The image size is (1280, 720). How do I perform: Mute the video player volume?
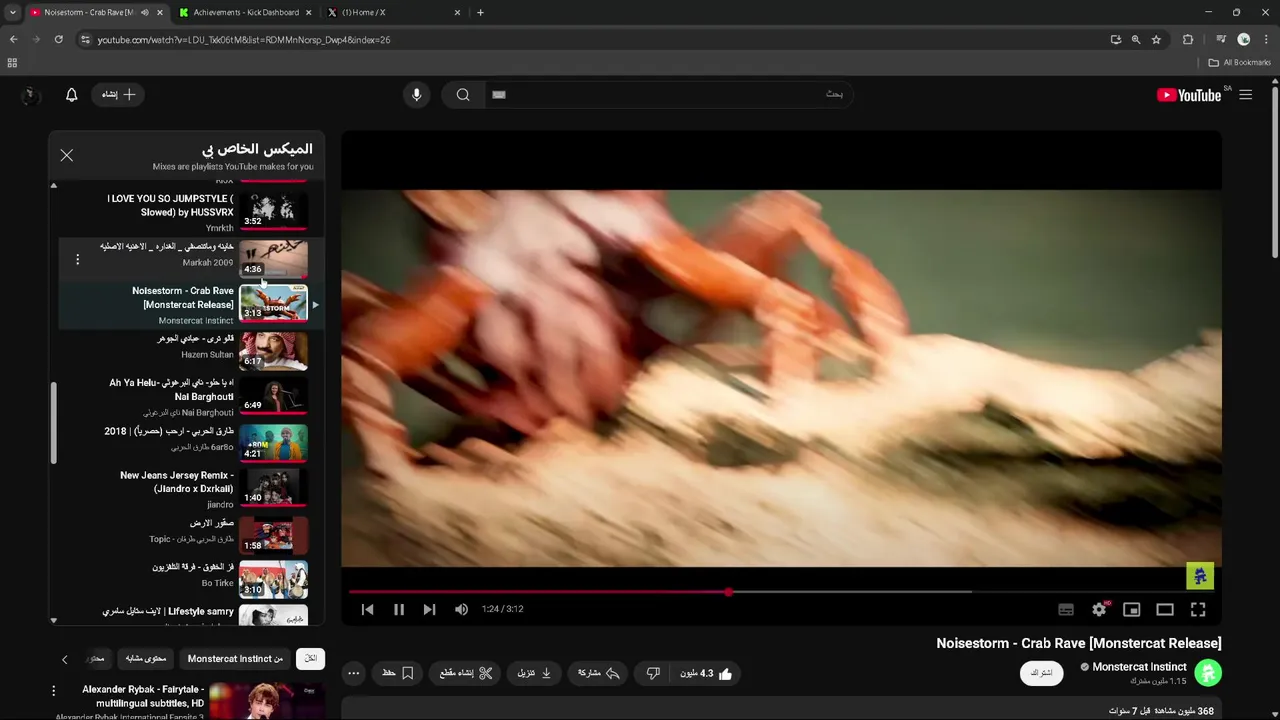(x=461, y=609)
